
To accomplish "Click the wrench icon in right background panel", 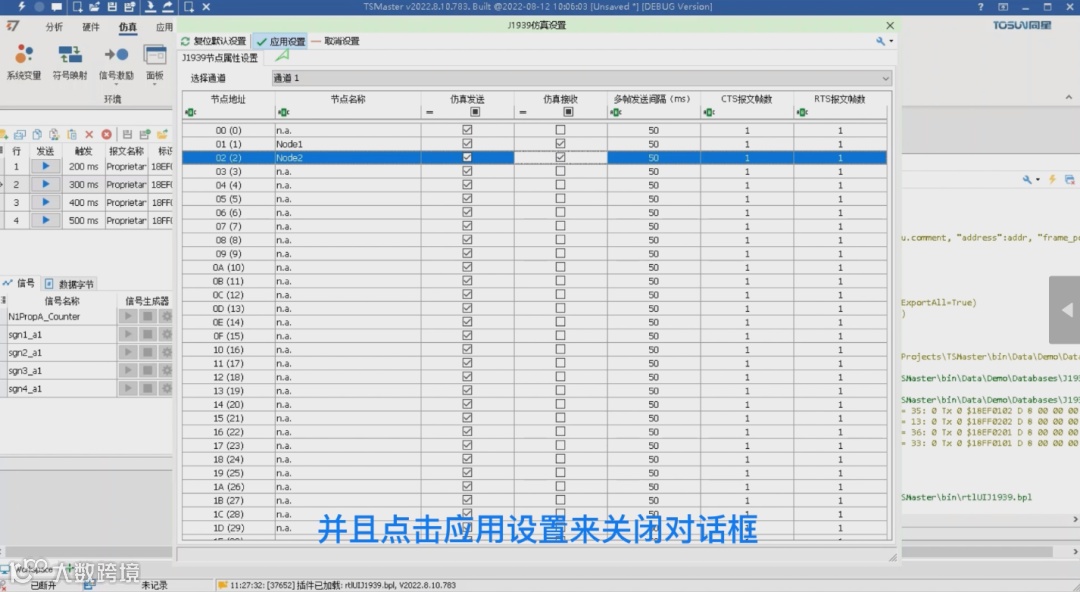I will [1027, 179].
